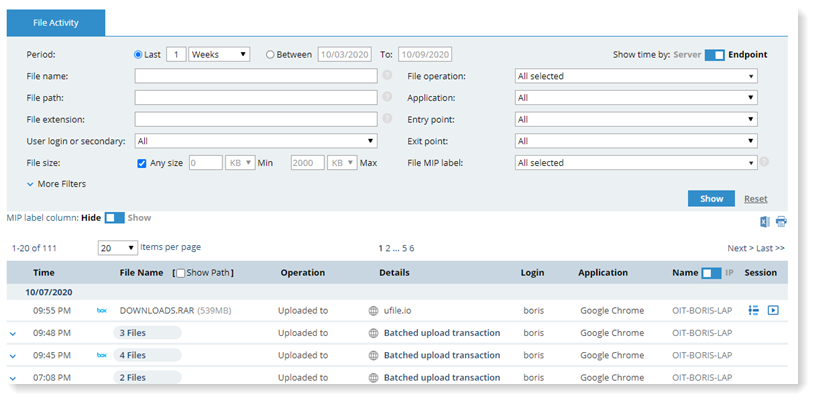Screen dimensions: 817x402
Task: Expand the 09:48 PM 3 Files row
Action: coord(13,333)
